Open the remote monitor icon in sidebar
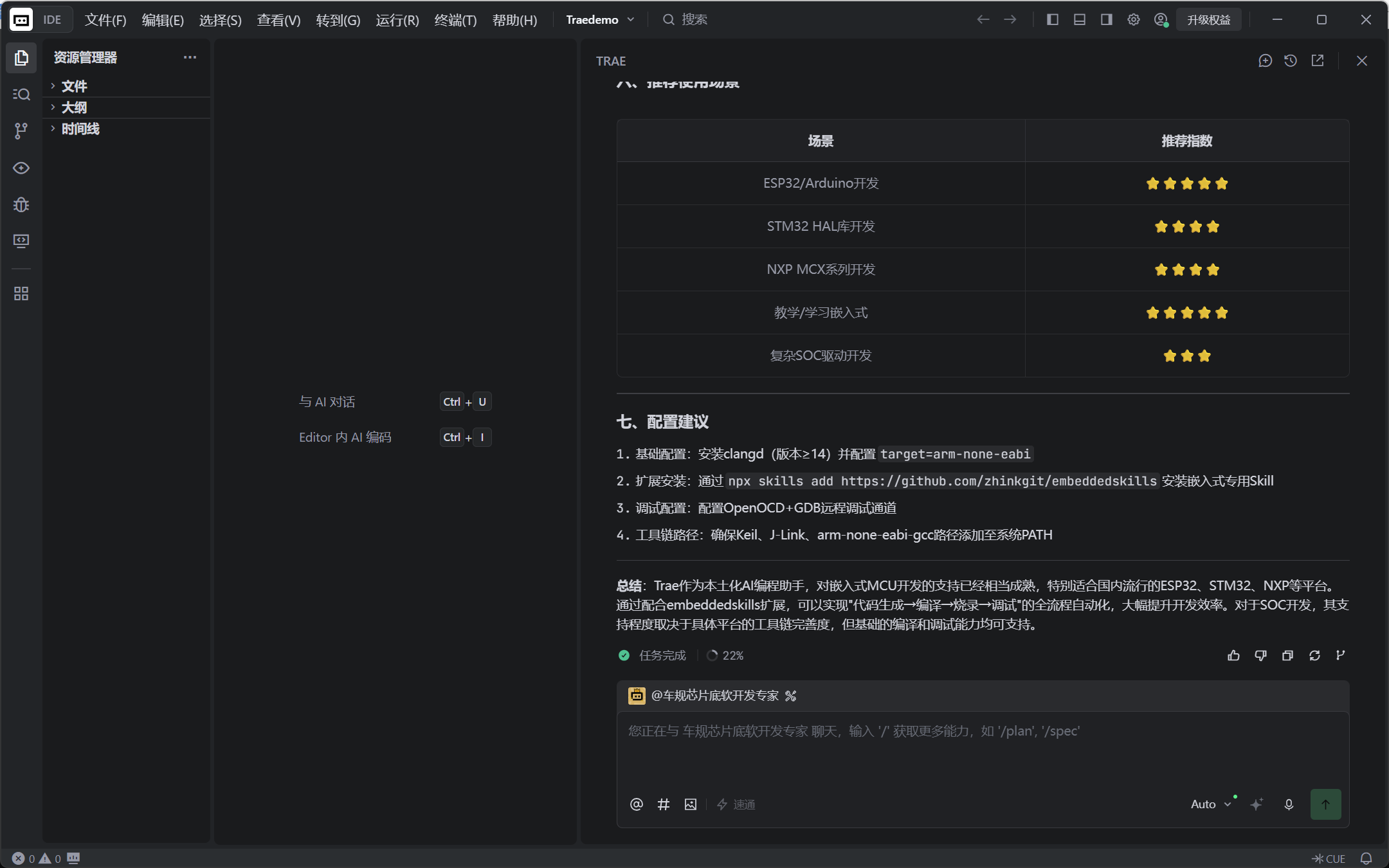 click(21, 241)
